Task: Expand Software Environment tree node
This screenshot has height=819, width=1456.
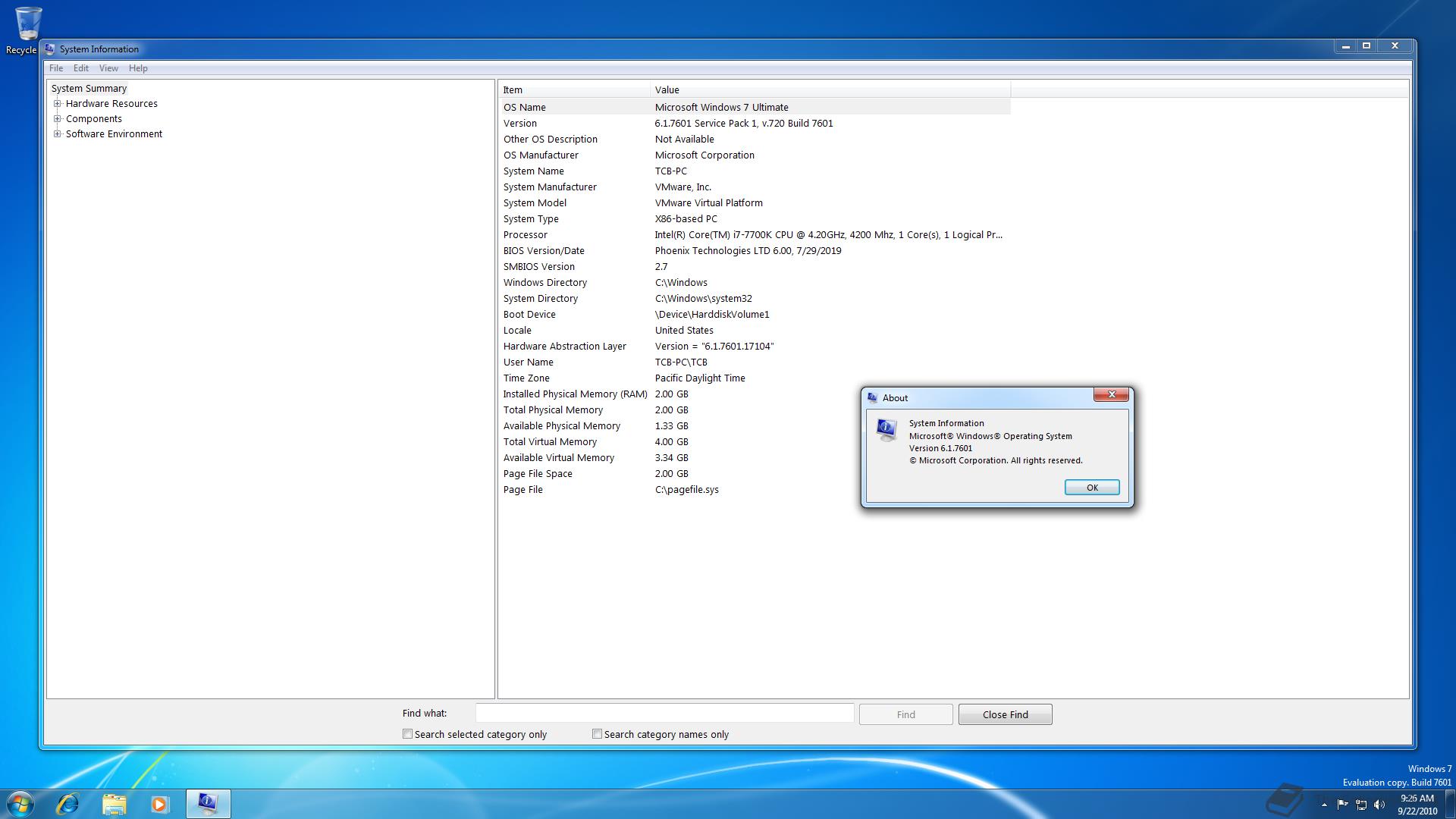Action: pyautogui.click(x=57, y=134)
